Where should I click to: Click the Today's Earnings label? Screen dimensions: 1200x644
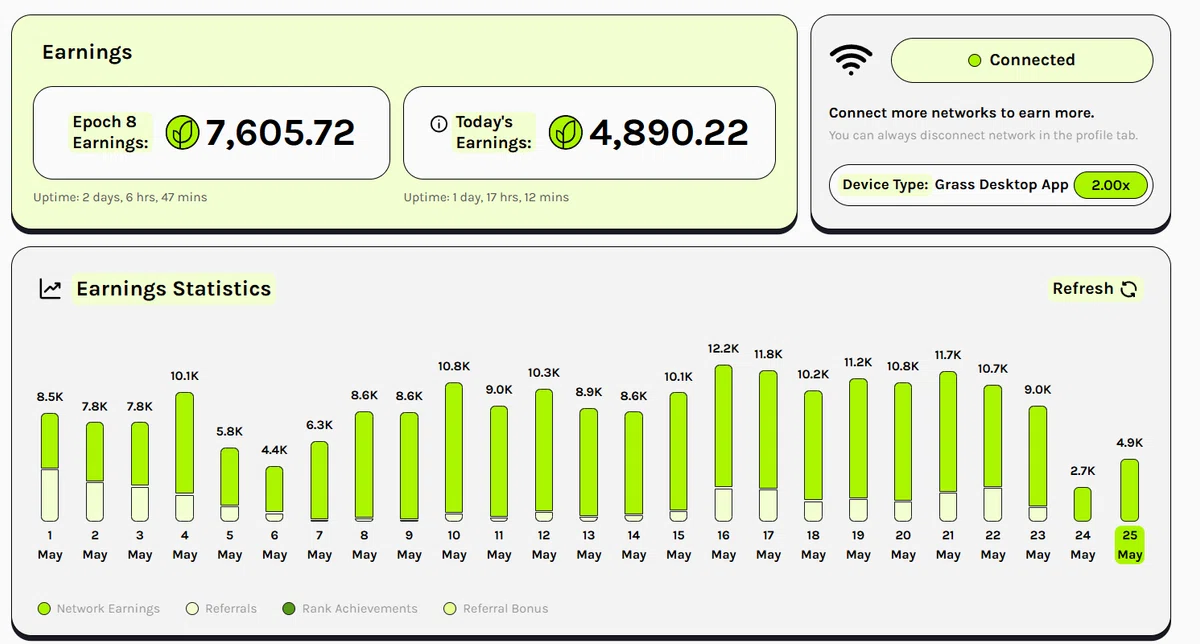[x=493, y=132]
